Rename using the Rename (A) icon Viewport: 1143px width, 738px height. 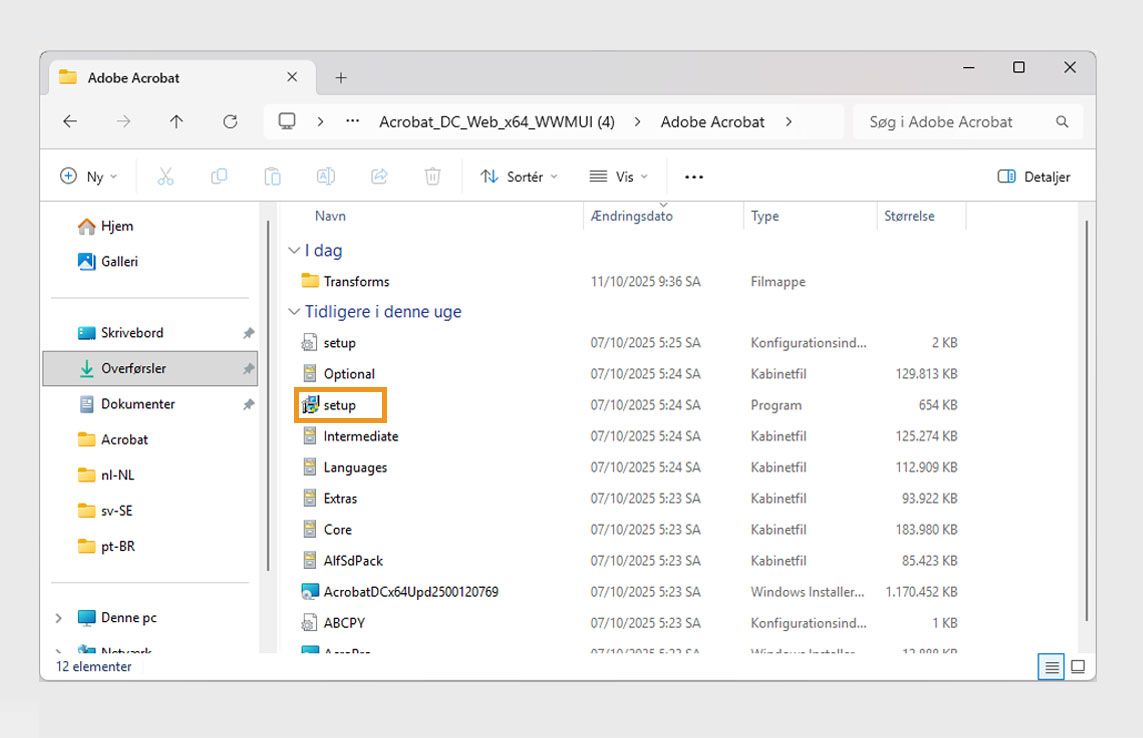325,176
